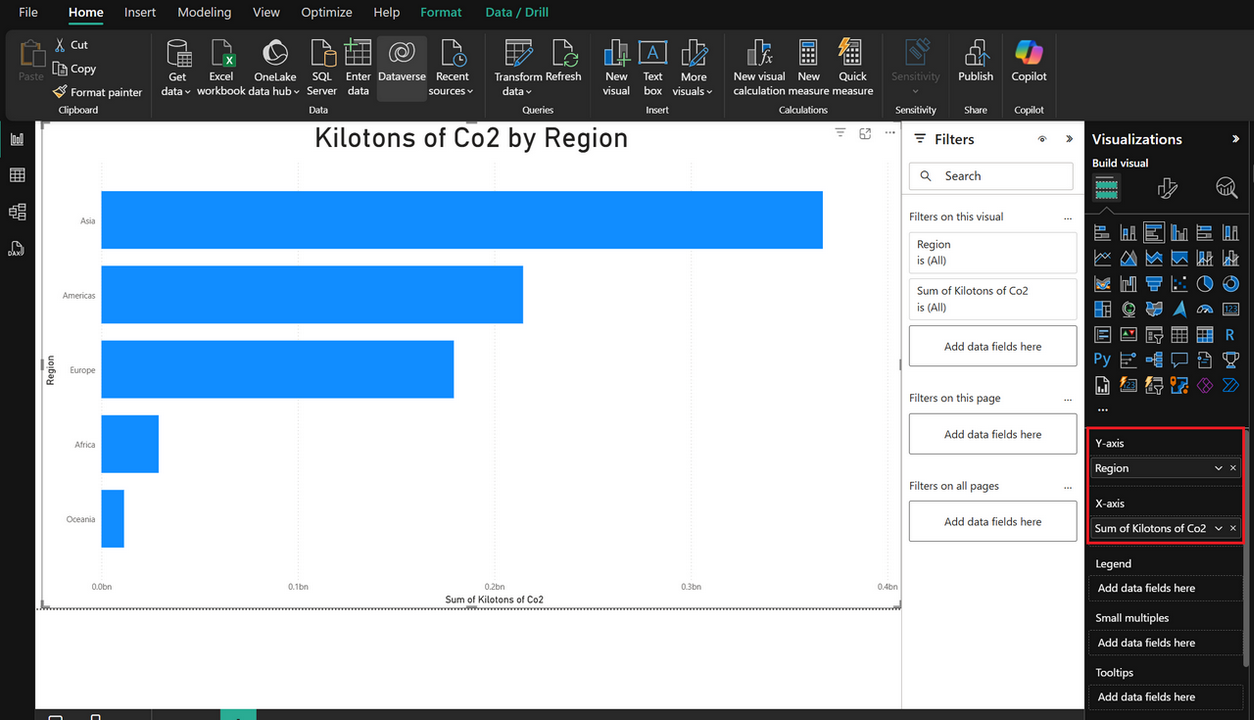The width and height of the screenshot is (1254, 720).
Task: Open the Region field chevron in Y-axis
Action: coord(1218,468)
